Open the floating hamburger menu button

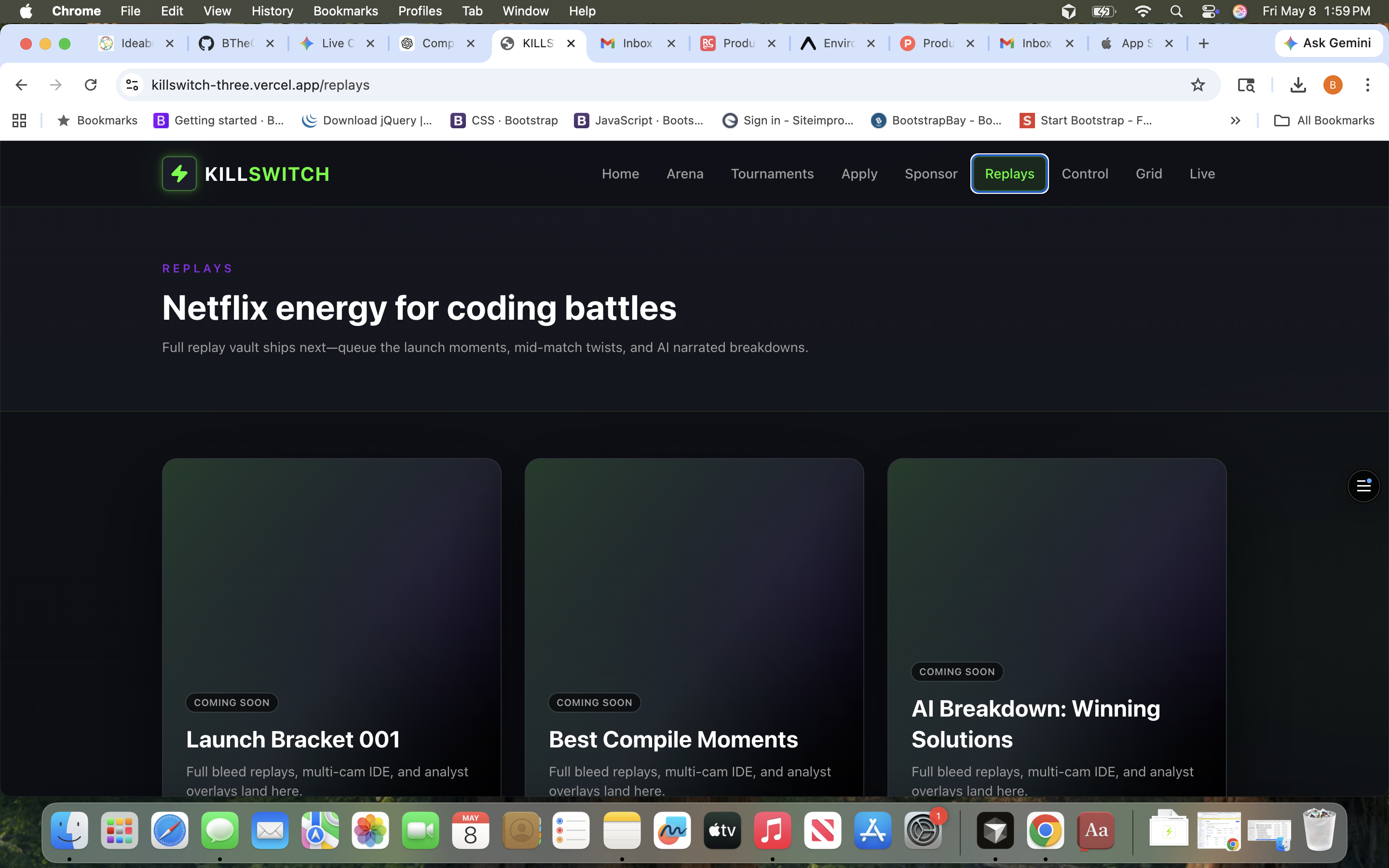click(x=1363, y=486)
